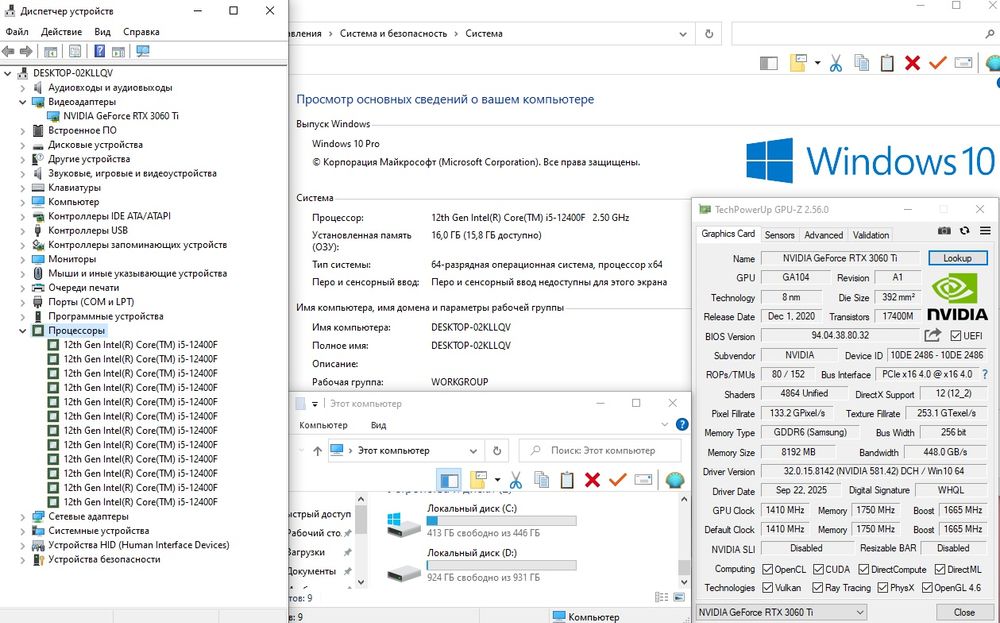Open address dropdown in Explorer Этот компьютер bar
The width and height of the screenshot is (1000, 623).
tap(473, 451)
